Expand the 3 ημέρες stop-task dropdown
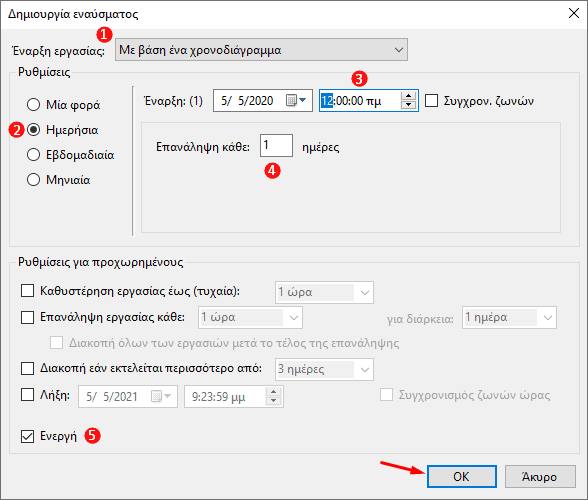The width and height of the screenshot is (588, 500). pyautogui.click(x=324, y=369)
